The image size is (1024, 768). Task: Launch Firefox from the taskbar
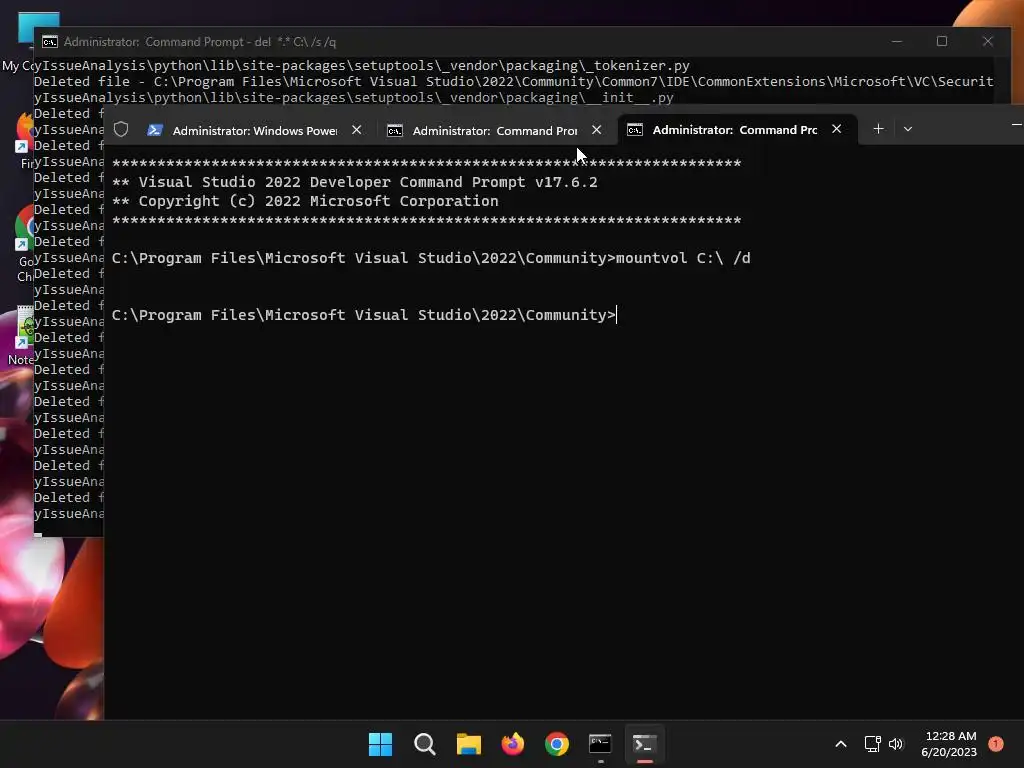[x=513, y=744]
